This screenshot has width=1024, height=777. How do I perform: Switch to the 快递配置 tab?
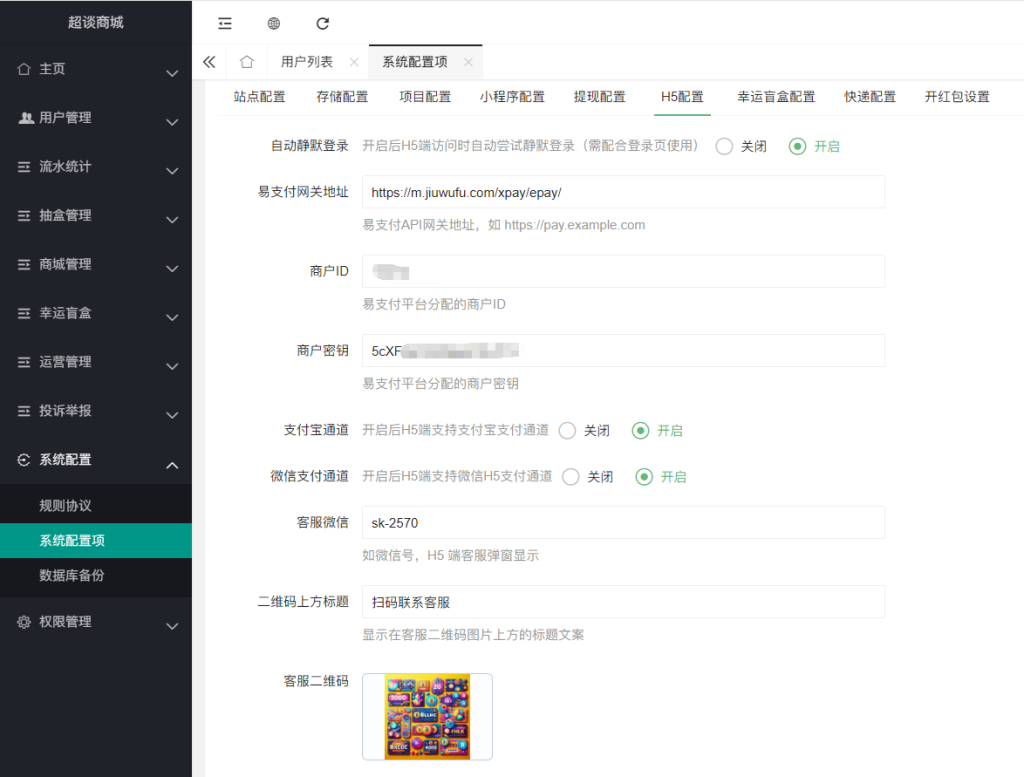[x=870, y=97]
